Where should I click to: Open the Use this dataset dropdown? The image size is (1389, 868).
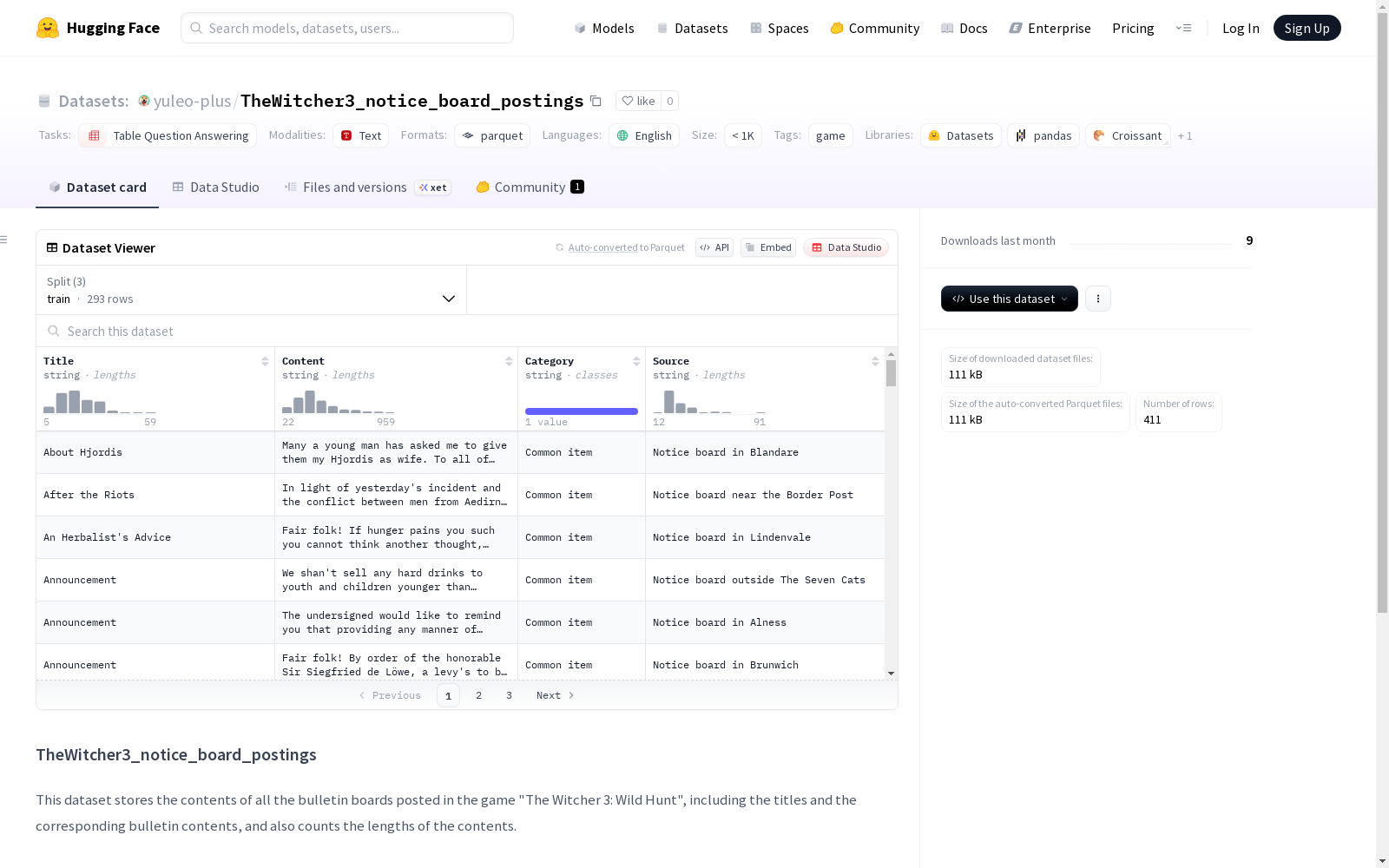coord(1010,299)
